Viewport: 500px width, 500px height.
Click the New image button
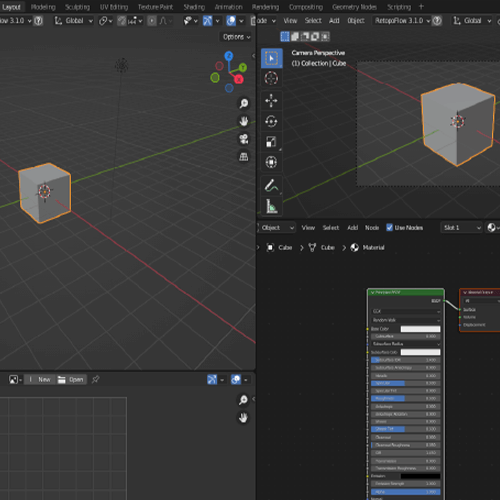coord(40,379)
